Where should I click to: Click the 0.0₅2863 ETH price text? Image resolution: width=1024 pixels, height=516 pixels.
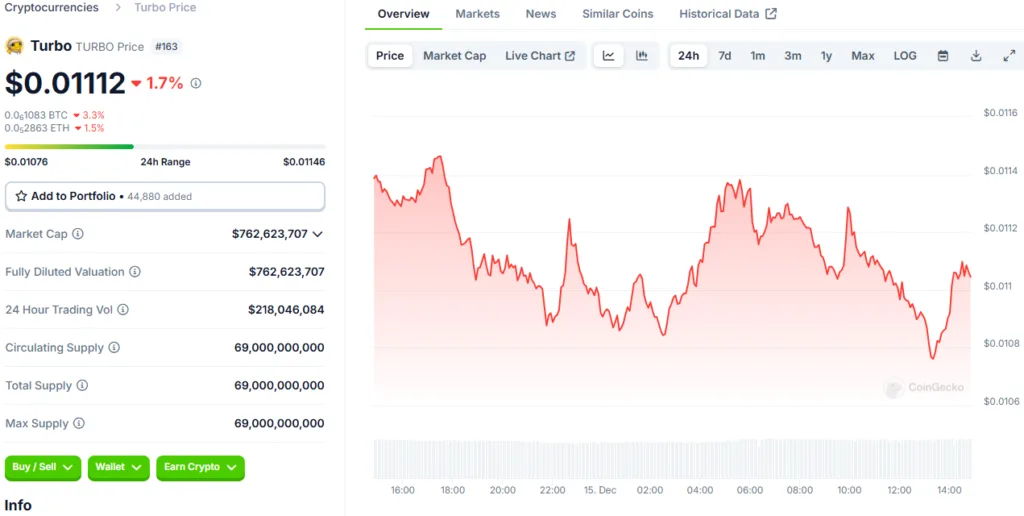coord(36,128)
